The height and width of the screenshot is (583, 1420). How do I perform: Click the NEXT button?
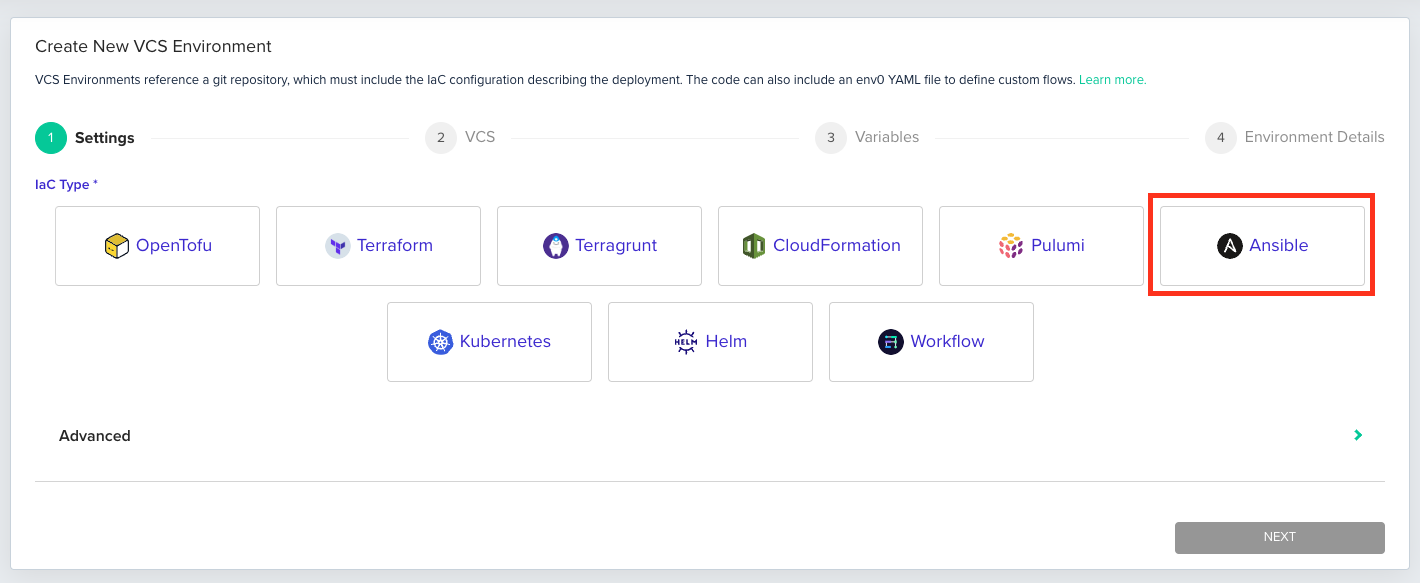[x=1280, y=537]
